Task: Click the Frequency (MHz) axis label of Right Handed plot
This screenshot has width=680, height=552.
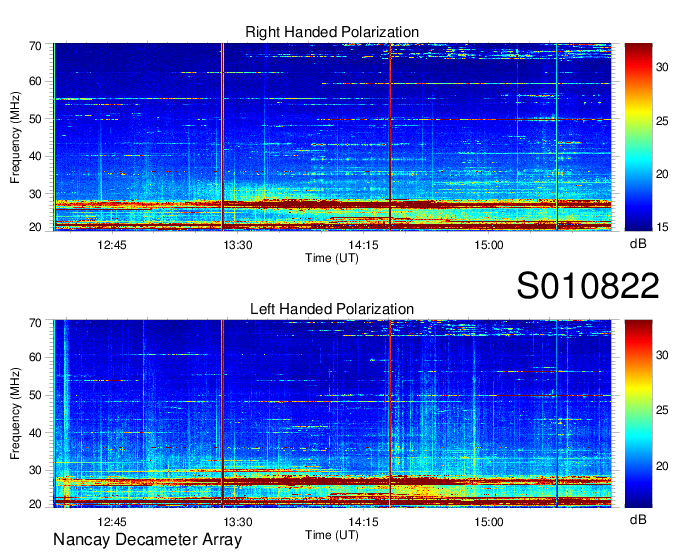Action: coord(15,137)
